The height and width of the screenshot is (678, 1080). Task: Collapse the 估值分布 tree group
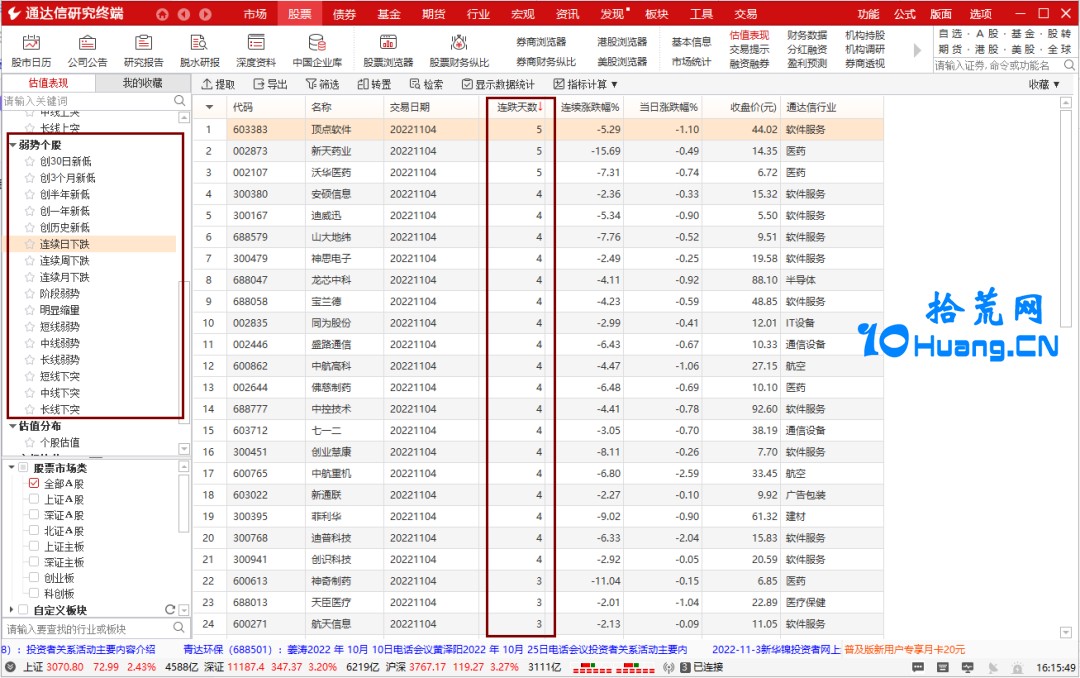click(12, 426)
